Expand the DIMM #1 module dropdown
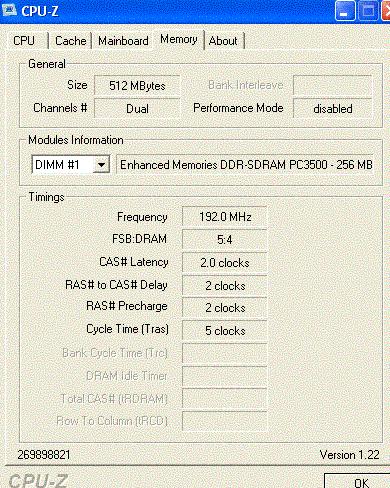The height and width of the screenshot is (488, 390). click(x=101, y=165)
